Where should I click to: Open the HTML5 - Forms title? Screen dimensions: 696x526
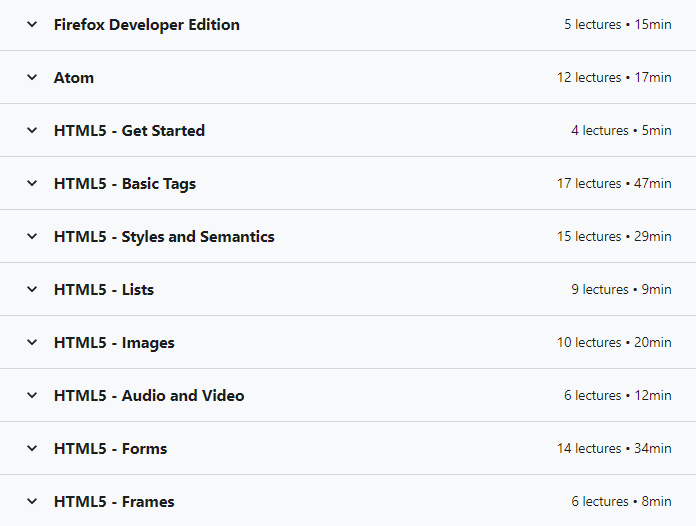(111, 448)
